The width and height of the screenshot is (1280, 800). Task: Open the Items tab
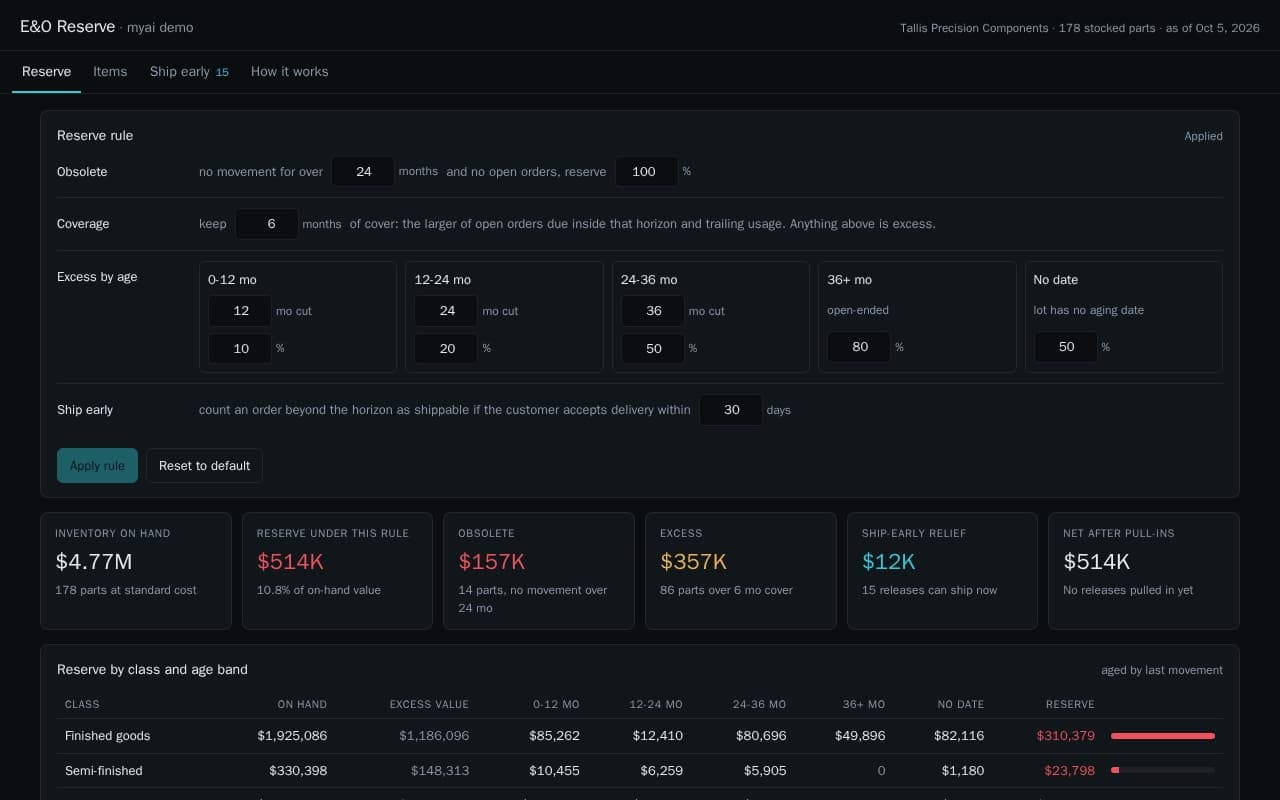point(110,72)
